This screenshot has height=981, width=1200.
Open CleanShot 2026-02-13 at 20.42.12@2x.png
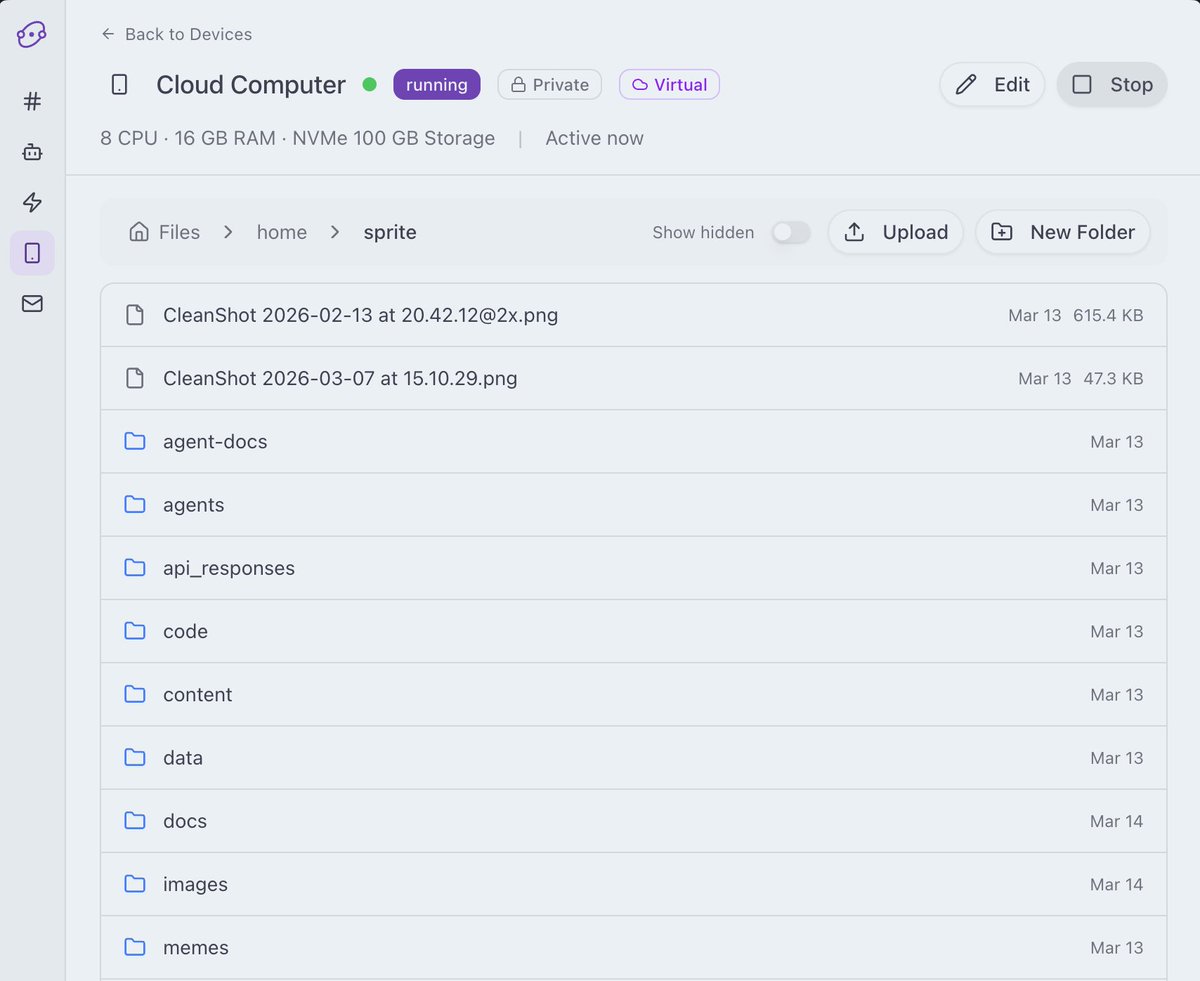point(361,315)
